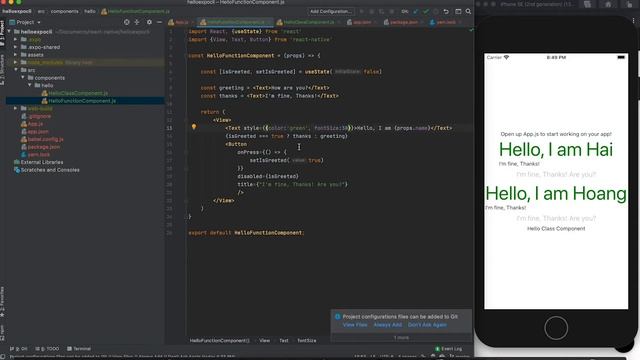Open Project panel settings gear

[x=149, y=22]
